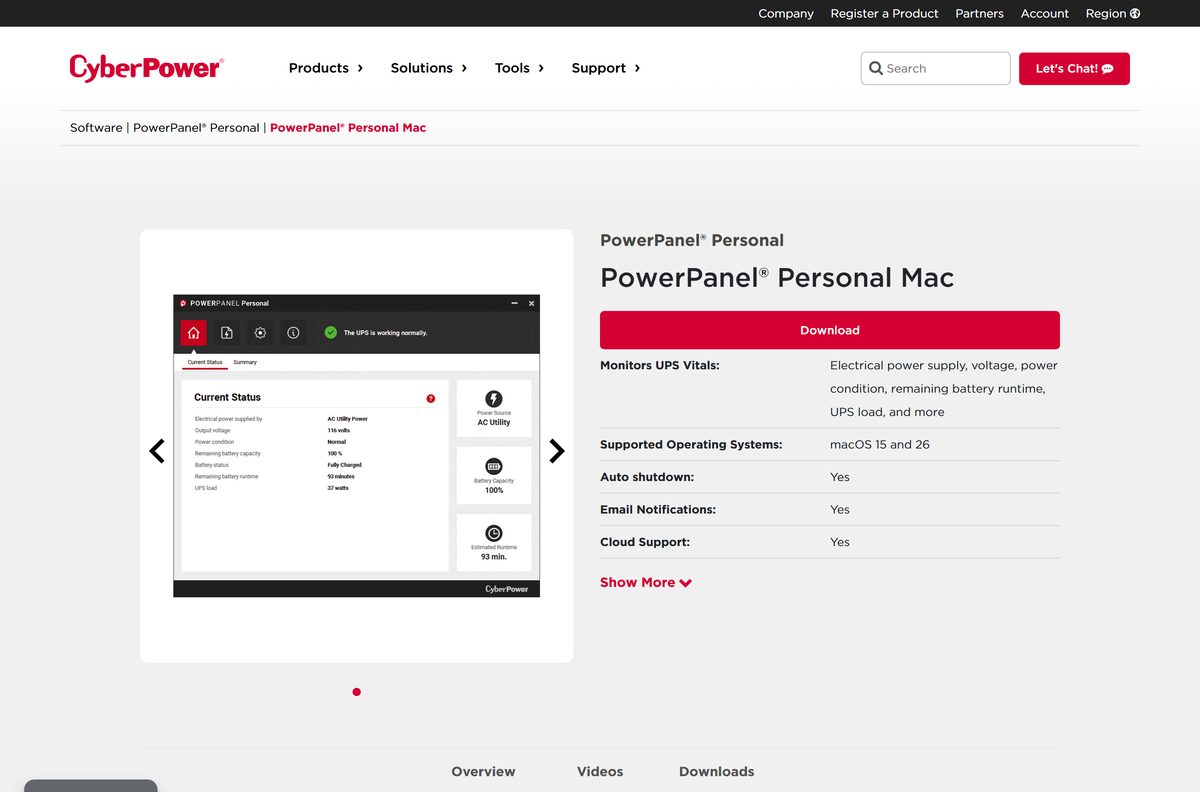Click the Battery Capacity icon

tap(494, 467)
